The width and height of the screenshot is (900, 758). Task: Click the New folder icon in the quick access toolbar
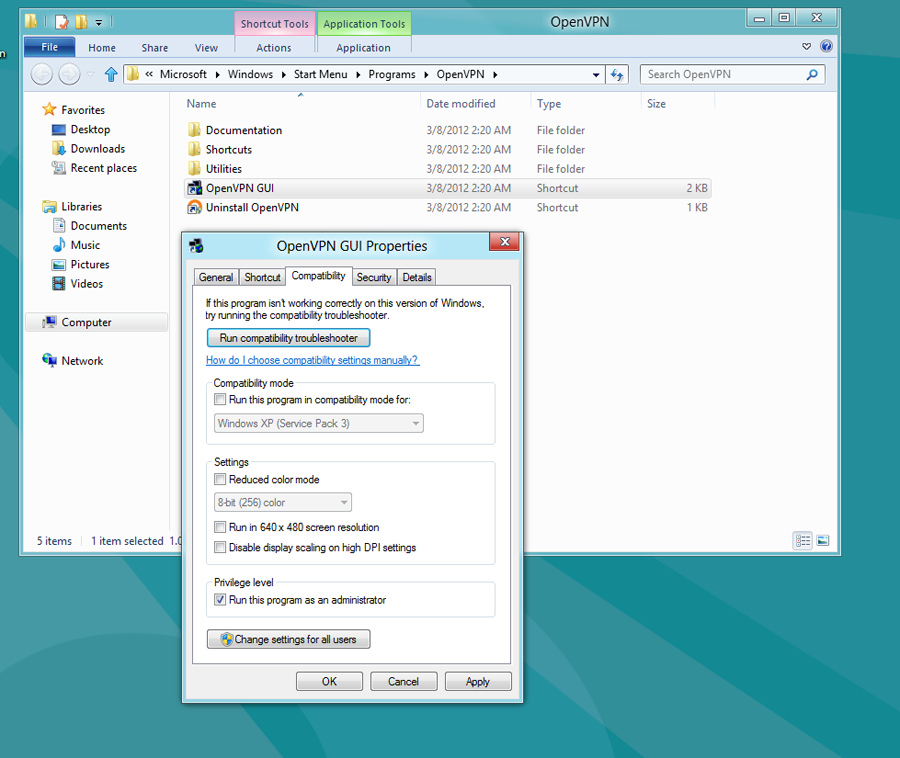(81, 22)
